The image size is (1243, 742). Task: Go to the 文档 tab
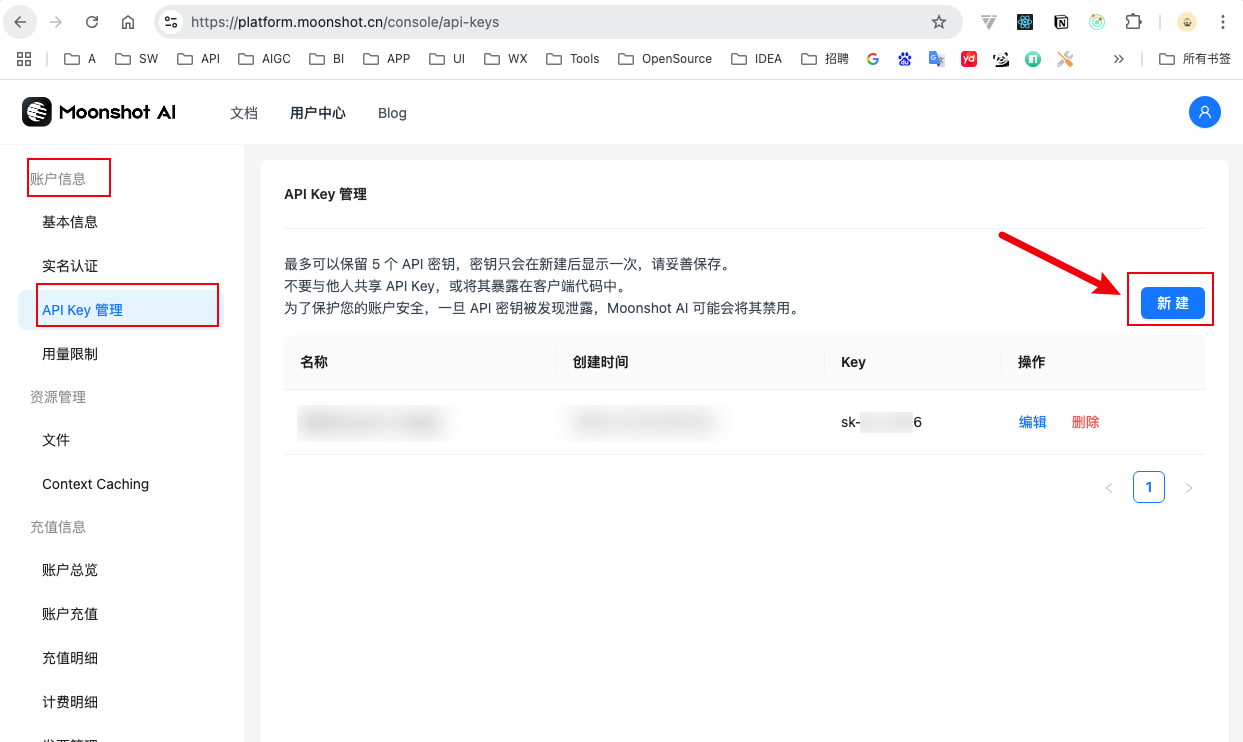tap(244, 113)
